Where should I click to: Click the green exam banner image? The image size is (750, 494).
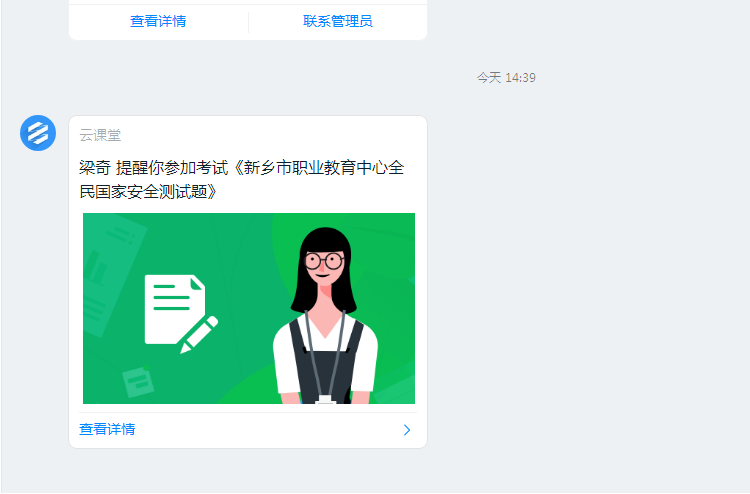[x=249, y=308]
